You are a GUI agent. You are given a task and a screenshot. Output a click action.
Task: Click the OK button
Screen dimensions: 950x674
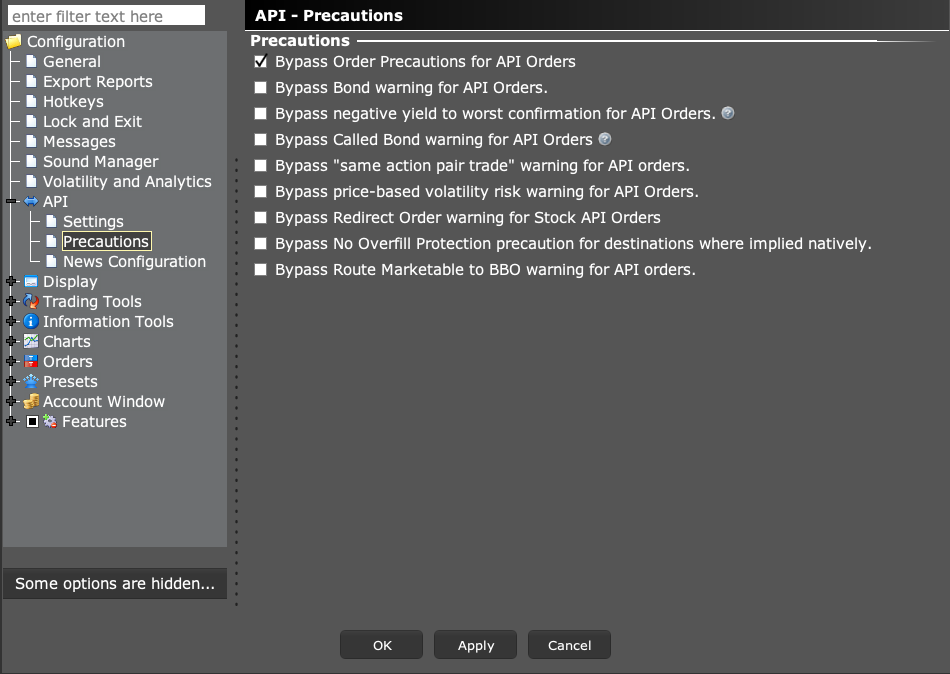click(382, 645)
